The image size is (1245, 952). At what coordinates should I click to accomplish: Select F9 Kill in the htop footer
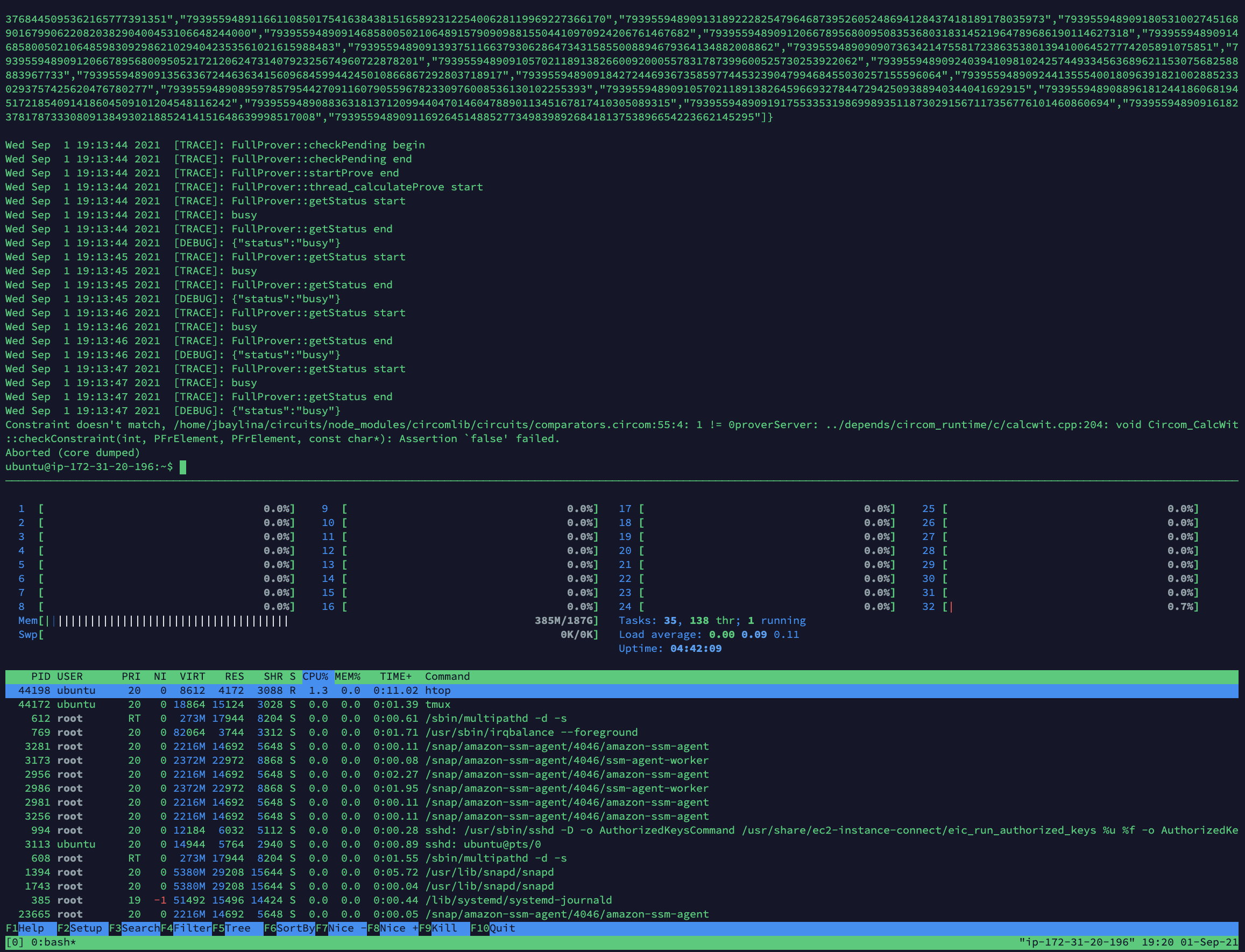point(444,928)
